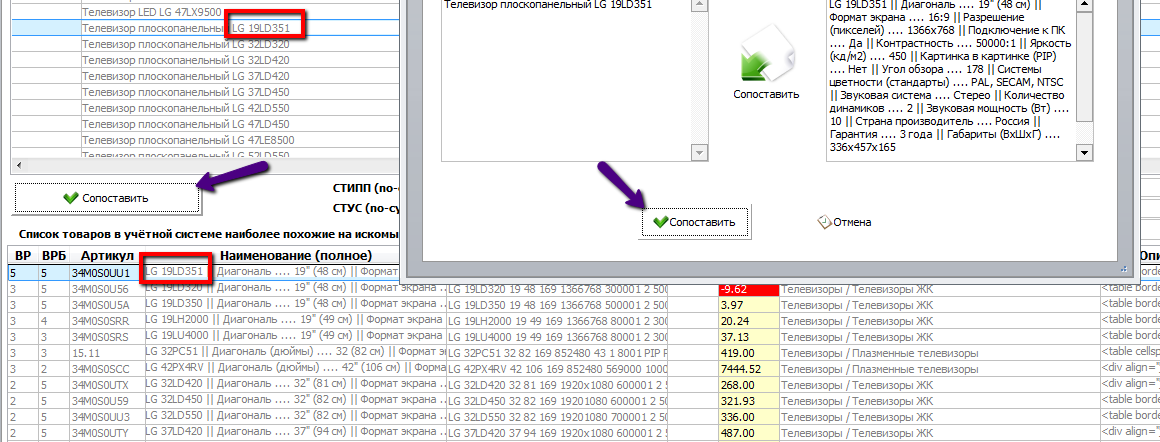Viewport: 1160px width, 442px height.
Task: Sort by the ВРБ column header
Action: (53, 256)
